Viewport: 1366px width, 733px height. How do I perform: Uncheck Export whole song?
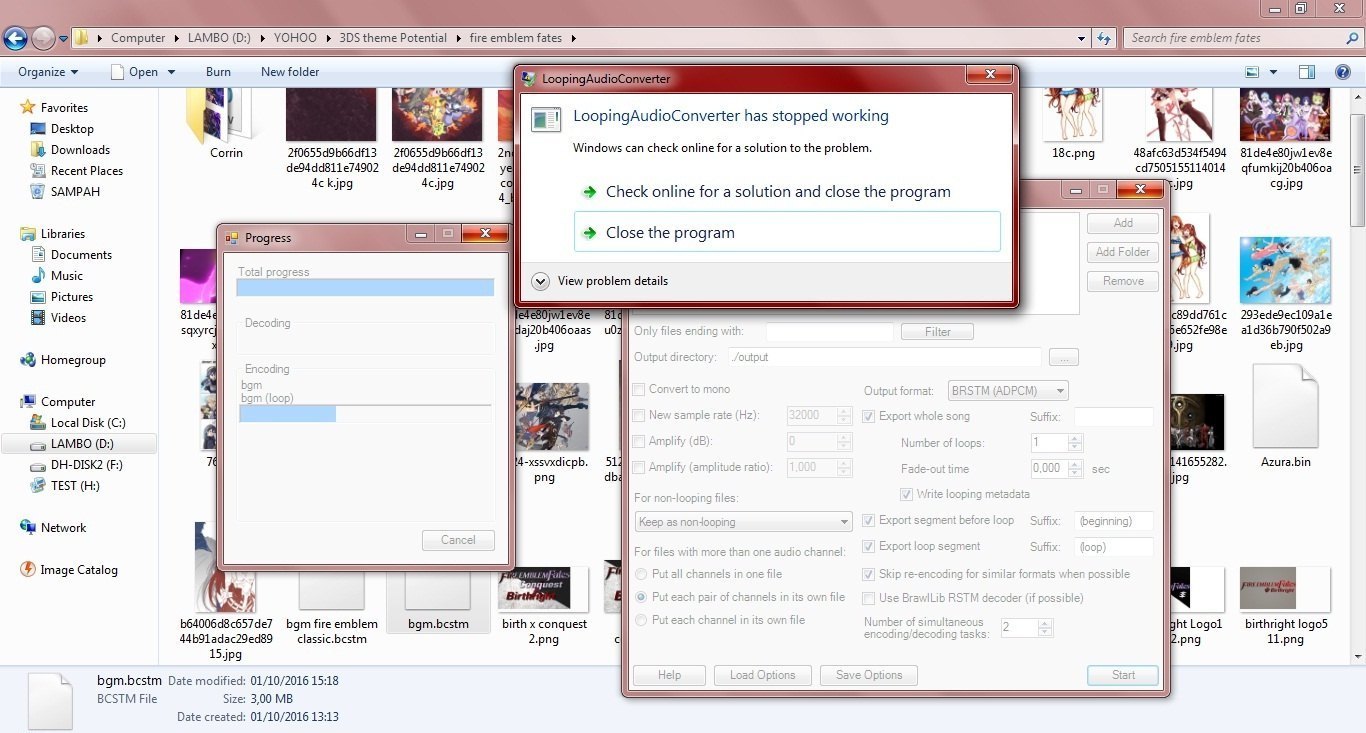869,416
